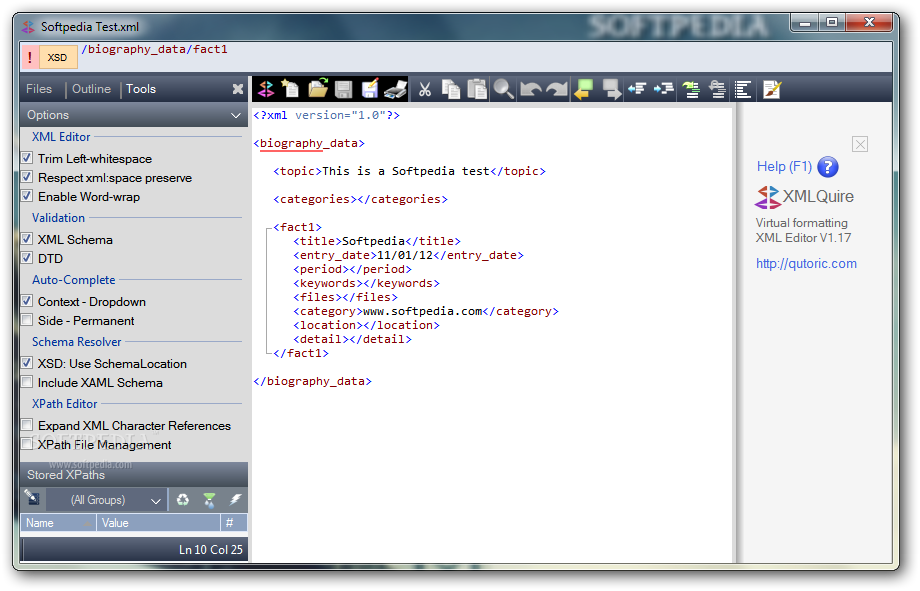This screenshot has height=591, width=920.
Task: Open Find with the magnifying glass icon
Action: pos(503,89)
